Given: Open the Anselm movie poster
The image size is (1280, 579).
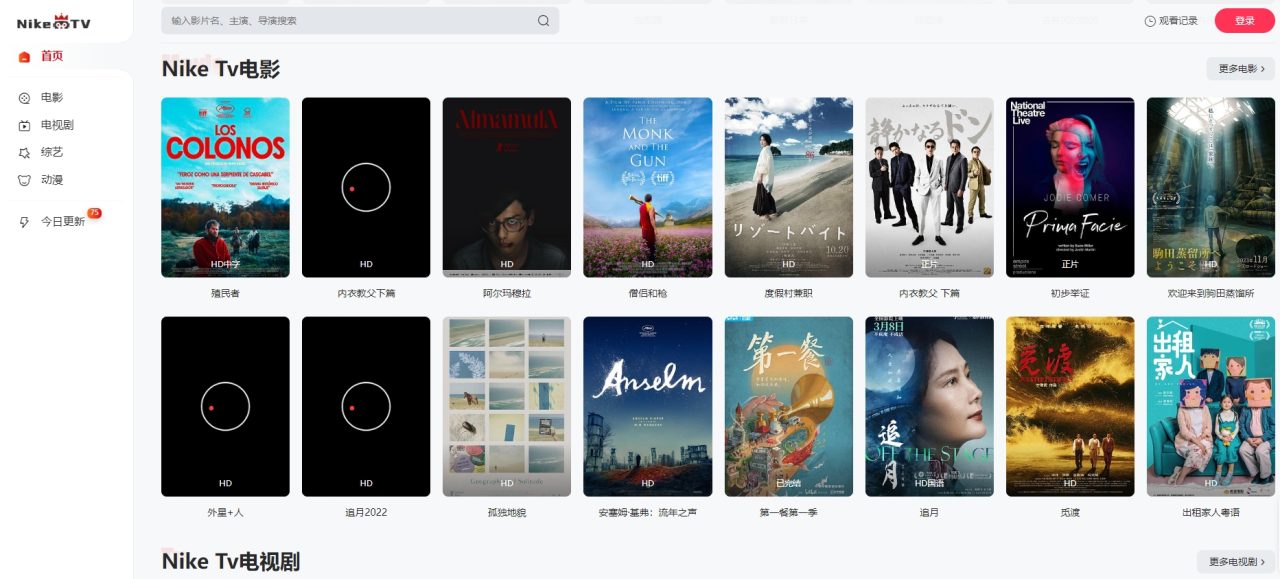Looking at the screenshot, I should [647, 406].
